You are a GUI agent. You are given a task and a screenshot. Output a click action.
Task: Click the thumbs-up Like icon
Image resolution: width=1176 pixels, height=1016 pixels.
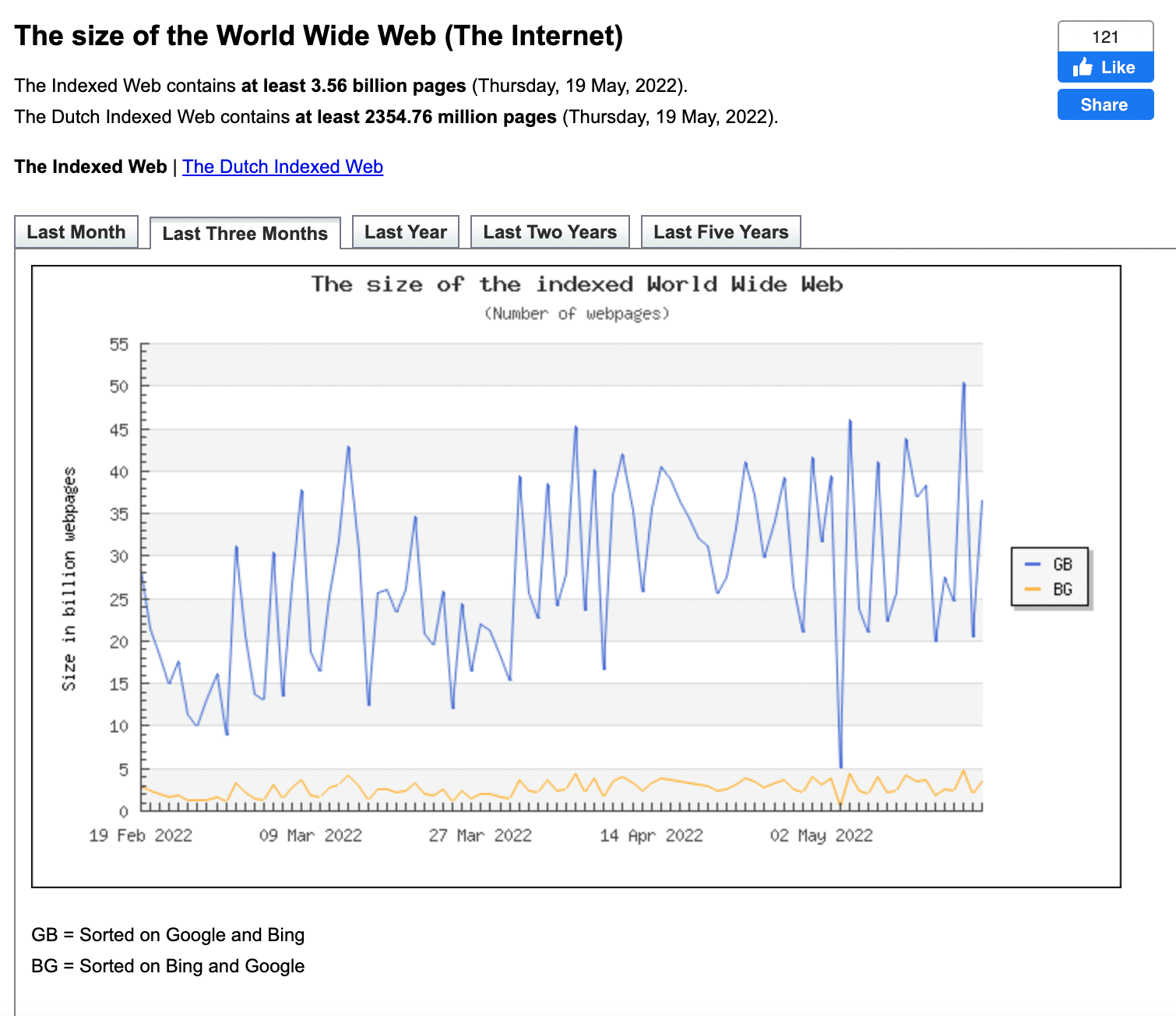(1083, 67)
